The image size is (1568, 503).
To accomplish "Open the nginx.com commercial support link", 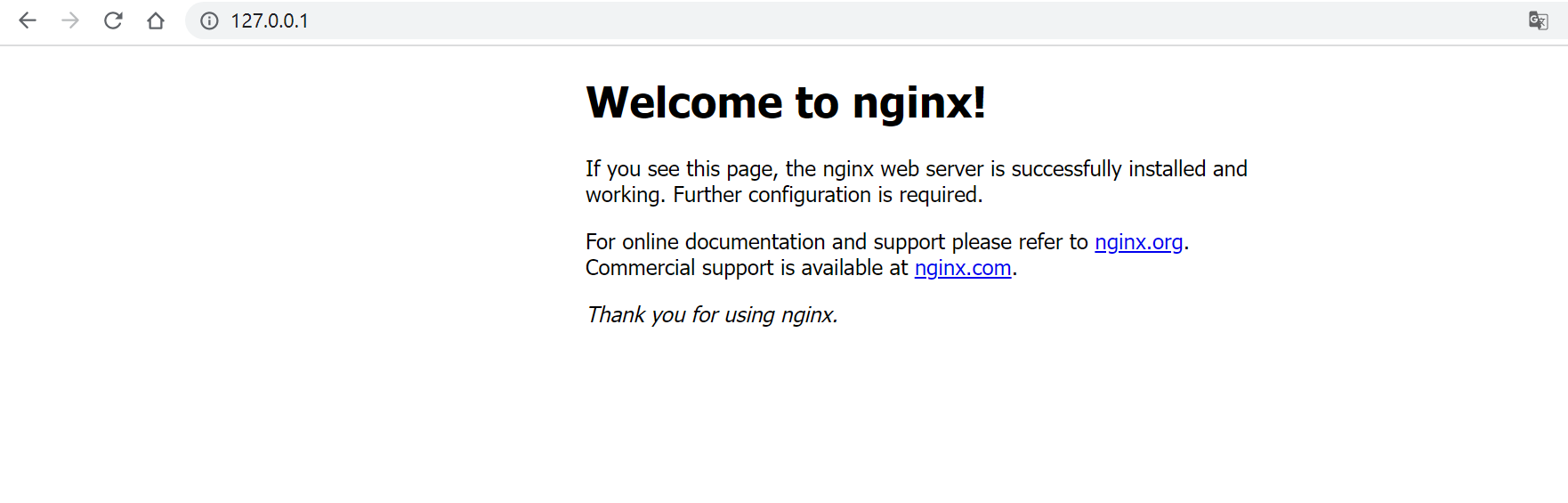I will click(x=963, y=268).
